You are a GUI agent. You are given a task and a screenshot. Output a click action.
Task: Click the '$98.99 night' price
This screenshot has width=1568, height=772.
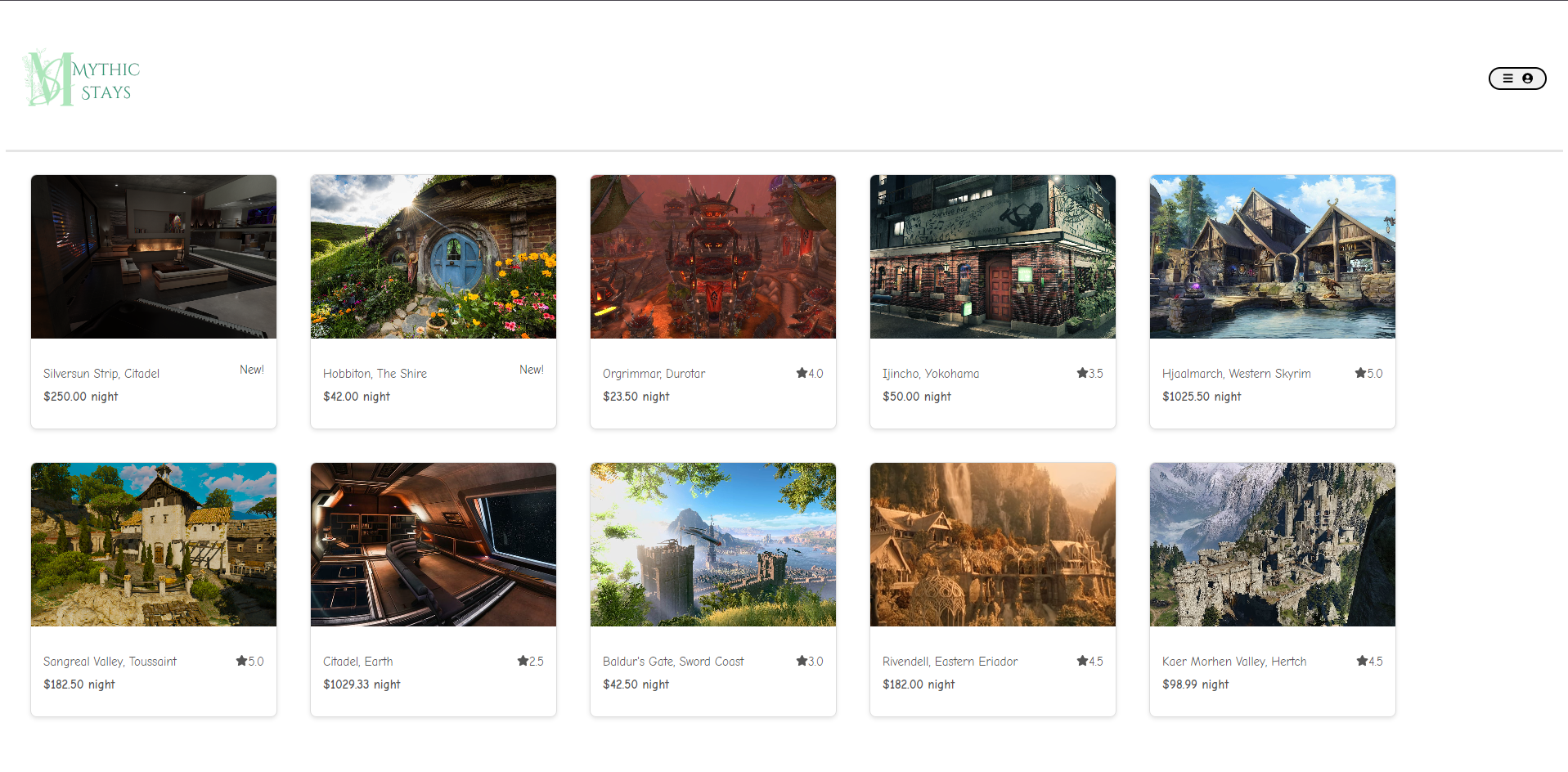coord(1195,684)
